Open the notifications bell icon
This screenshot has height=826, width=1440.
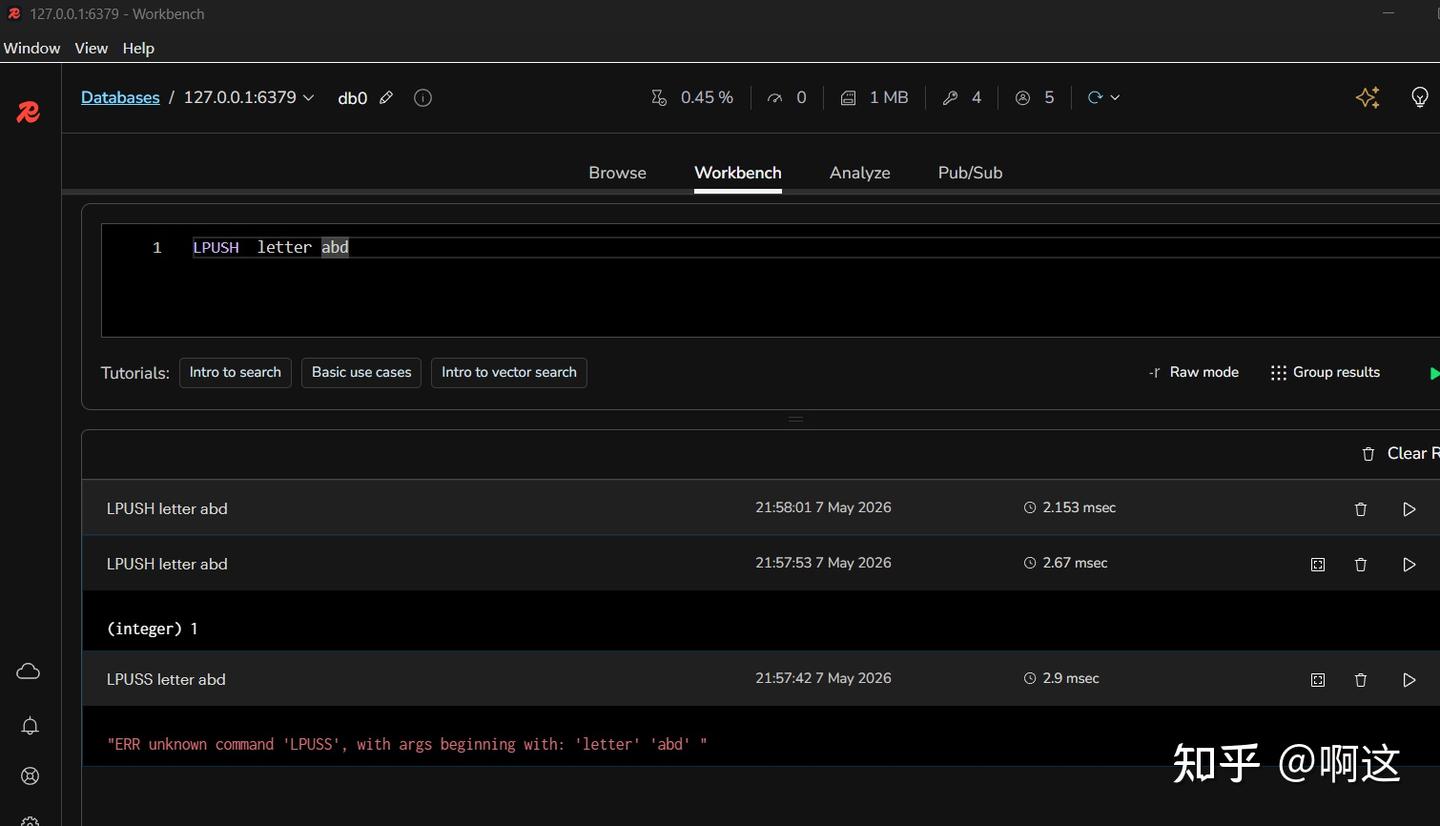click(30, 726)
